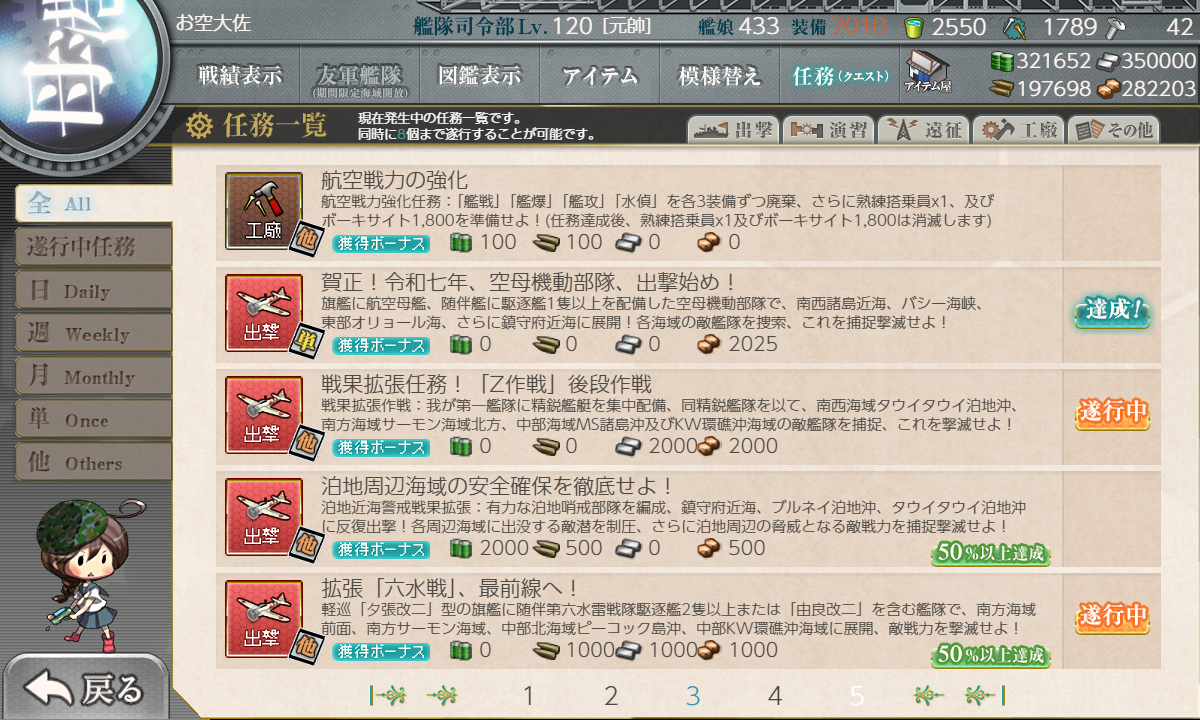Claim the 達成! completed quest reward
This screenshot has width=1200, height=720.
click(x=1112, y=312)
